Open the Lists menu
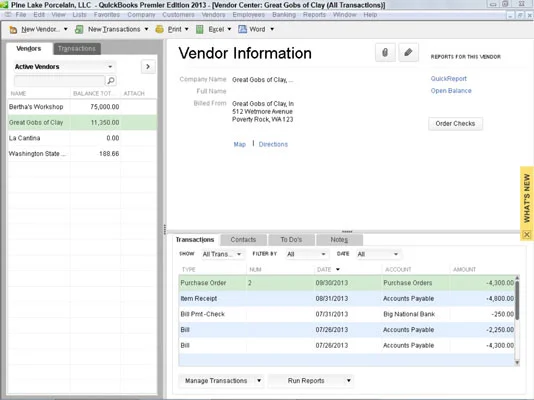The image size is (534, 400). point(79,15)
